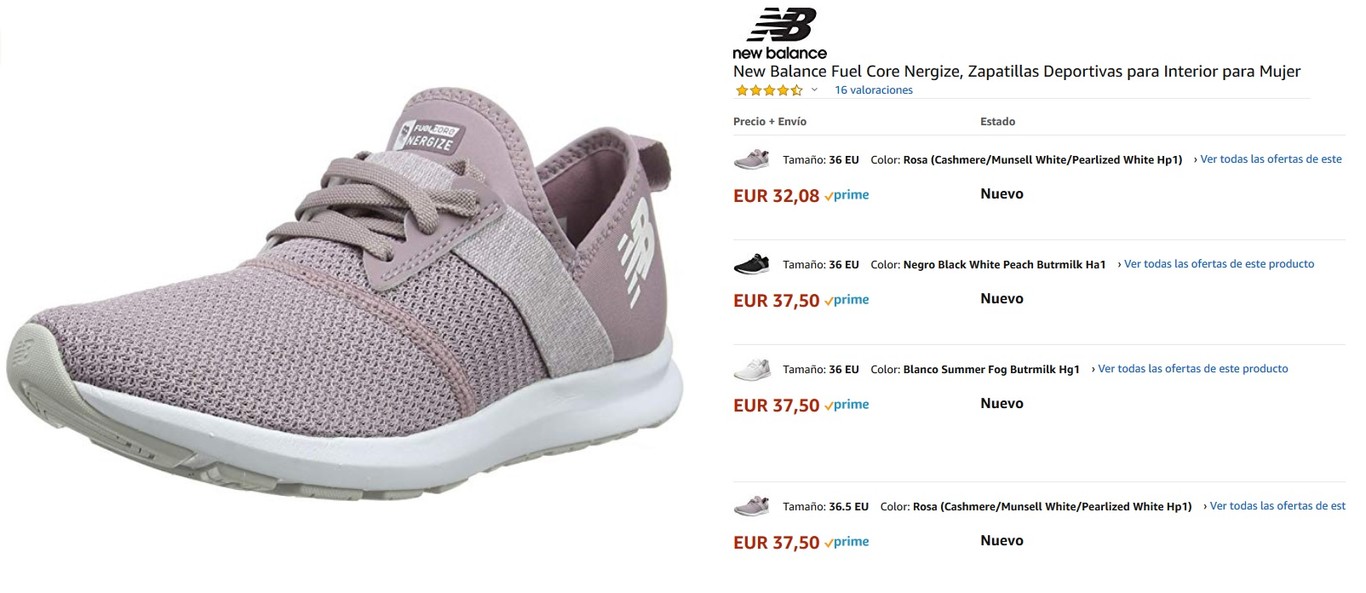Click Prime badge on 36.5 EU offer
This screenshot has height=593, width=1366.
point(847,542)
